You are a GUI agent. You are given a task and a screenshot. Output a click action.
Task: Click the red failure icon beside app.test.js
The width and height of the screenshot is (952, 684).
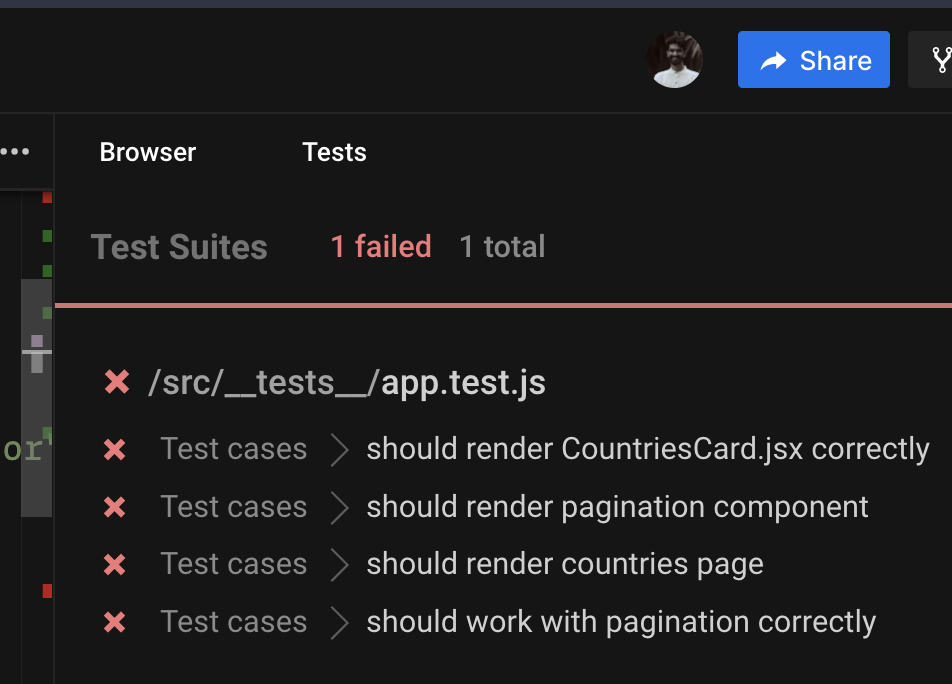pyautogui.click(x=116, y=382)
